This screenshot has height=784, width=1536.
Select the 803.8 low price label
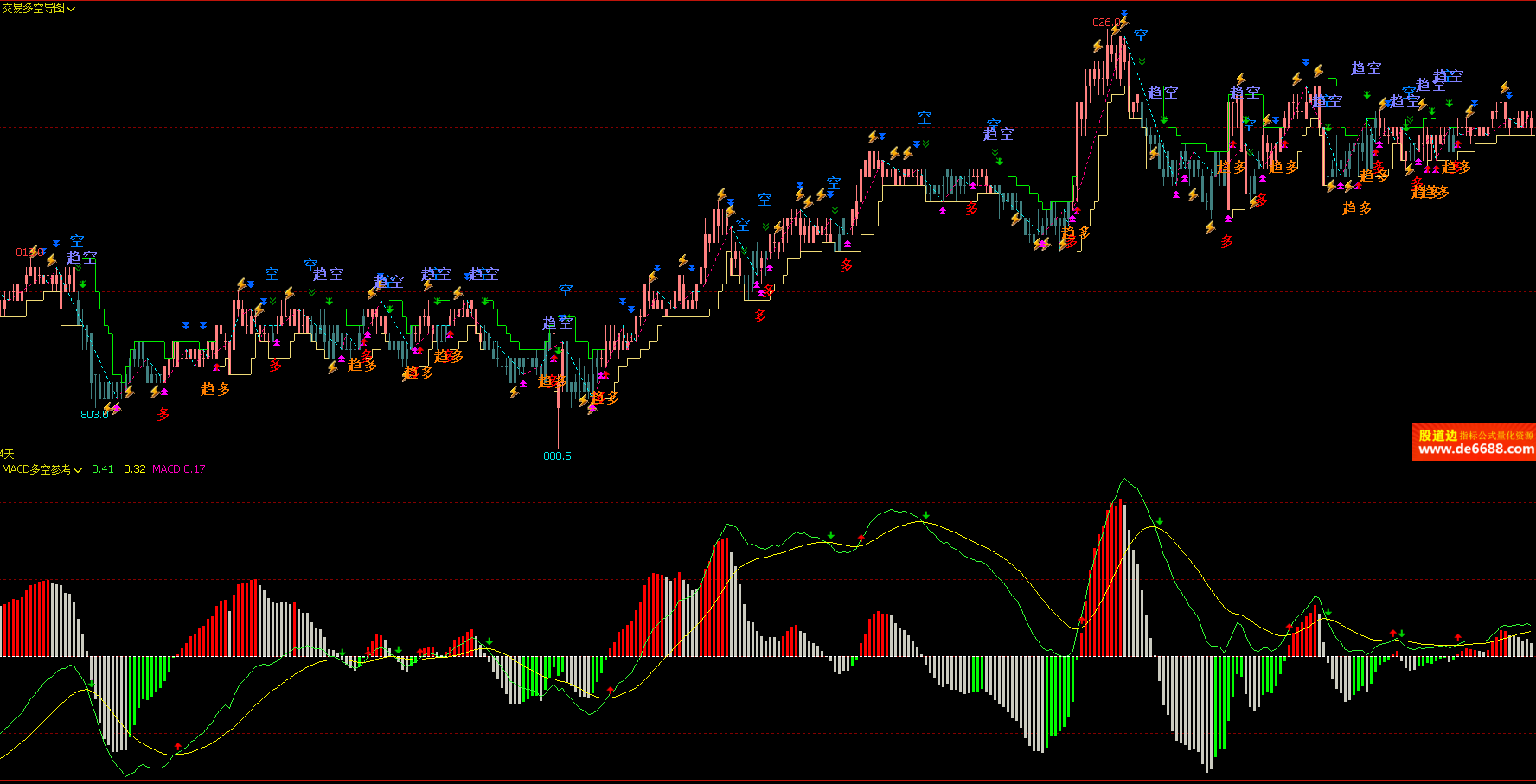94,414
